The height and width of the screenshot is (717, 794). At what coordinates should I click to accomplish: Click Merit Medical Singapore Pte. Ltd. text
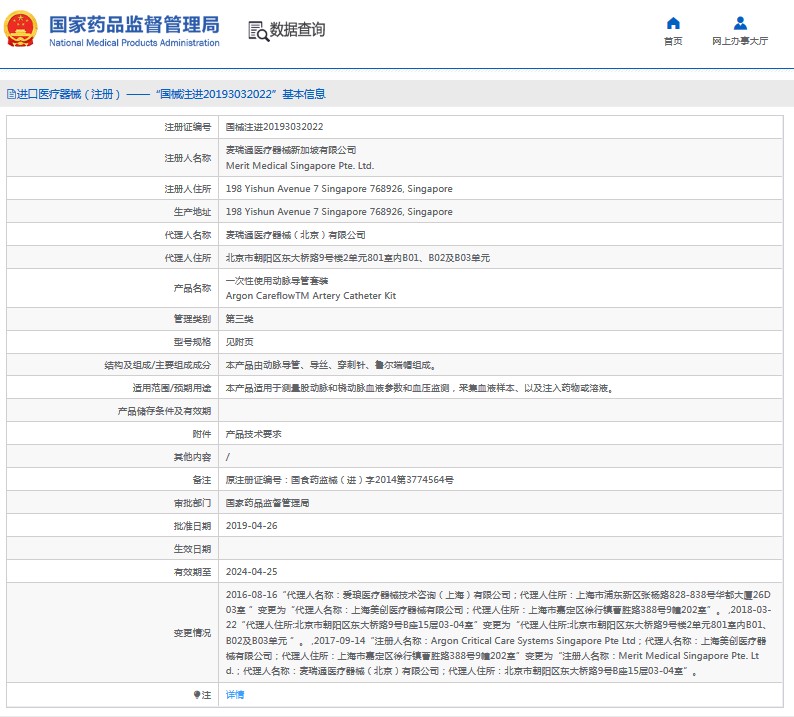300,166
